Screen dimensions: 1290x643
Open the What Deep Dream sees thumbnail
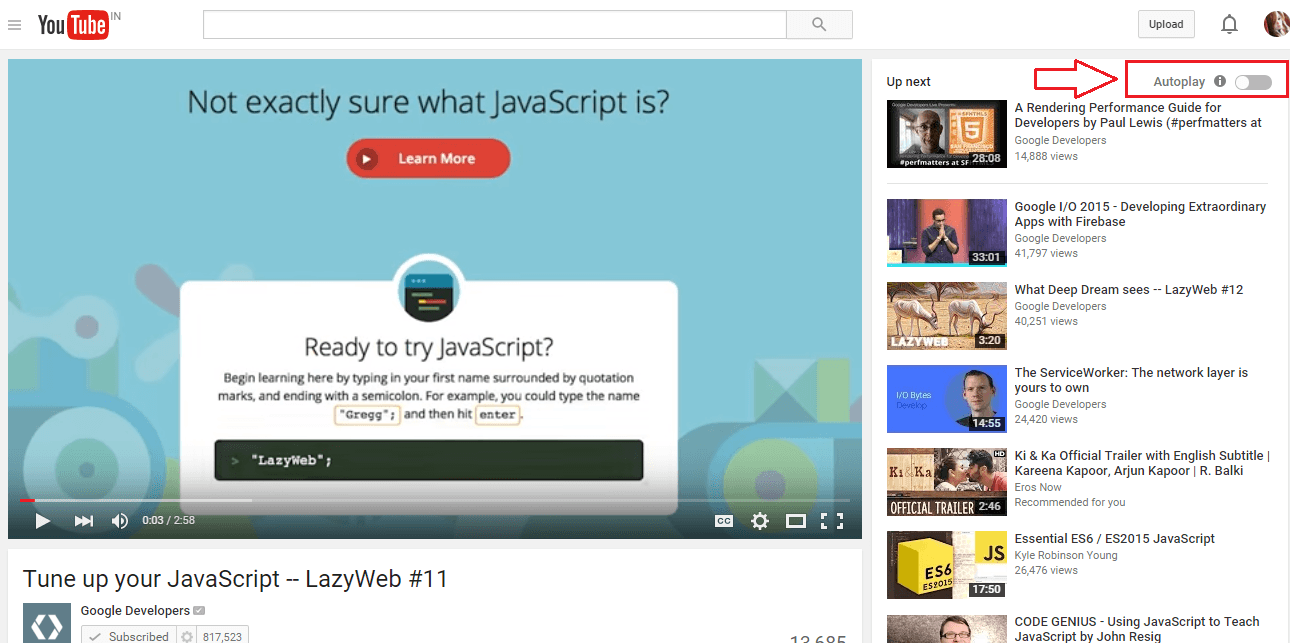pos(947,316)
